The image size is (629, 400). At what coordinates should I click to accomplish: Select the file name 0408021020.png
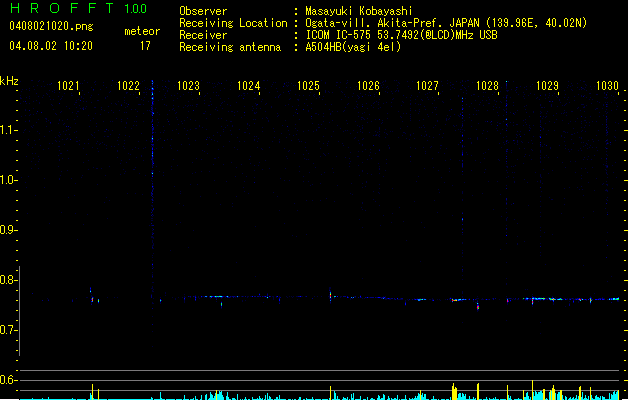[51, 26]
